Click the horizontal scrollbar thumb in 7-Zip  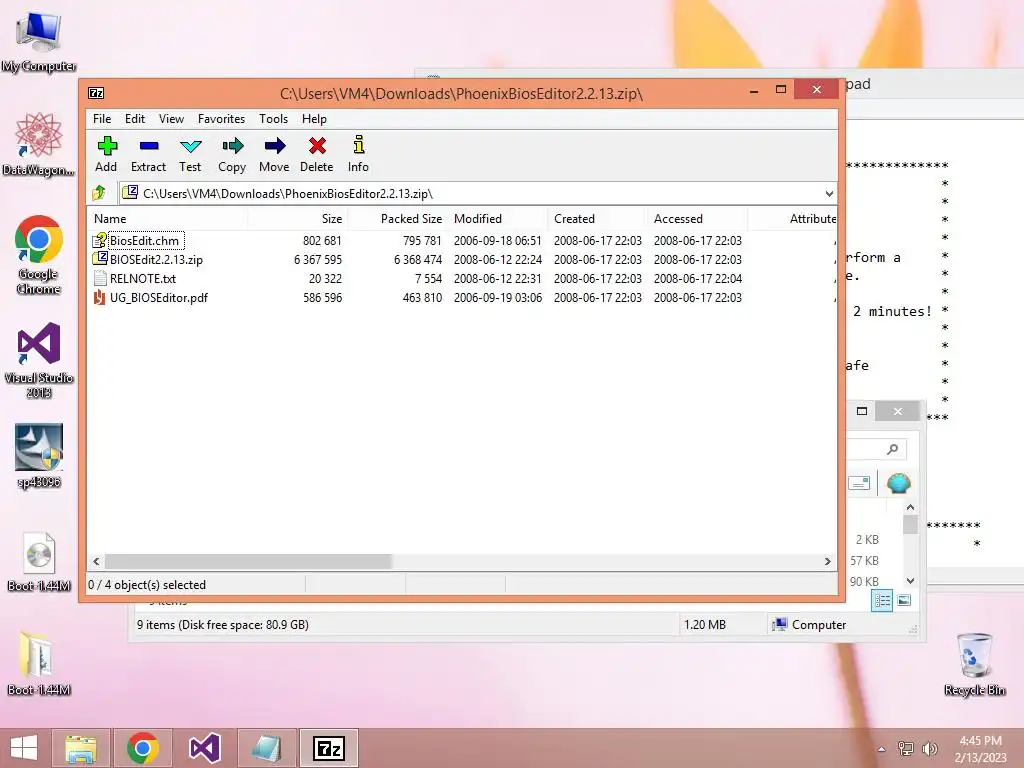coord(248,561)
